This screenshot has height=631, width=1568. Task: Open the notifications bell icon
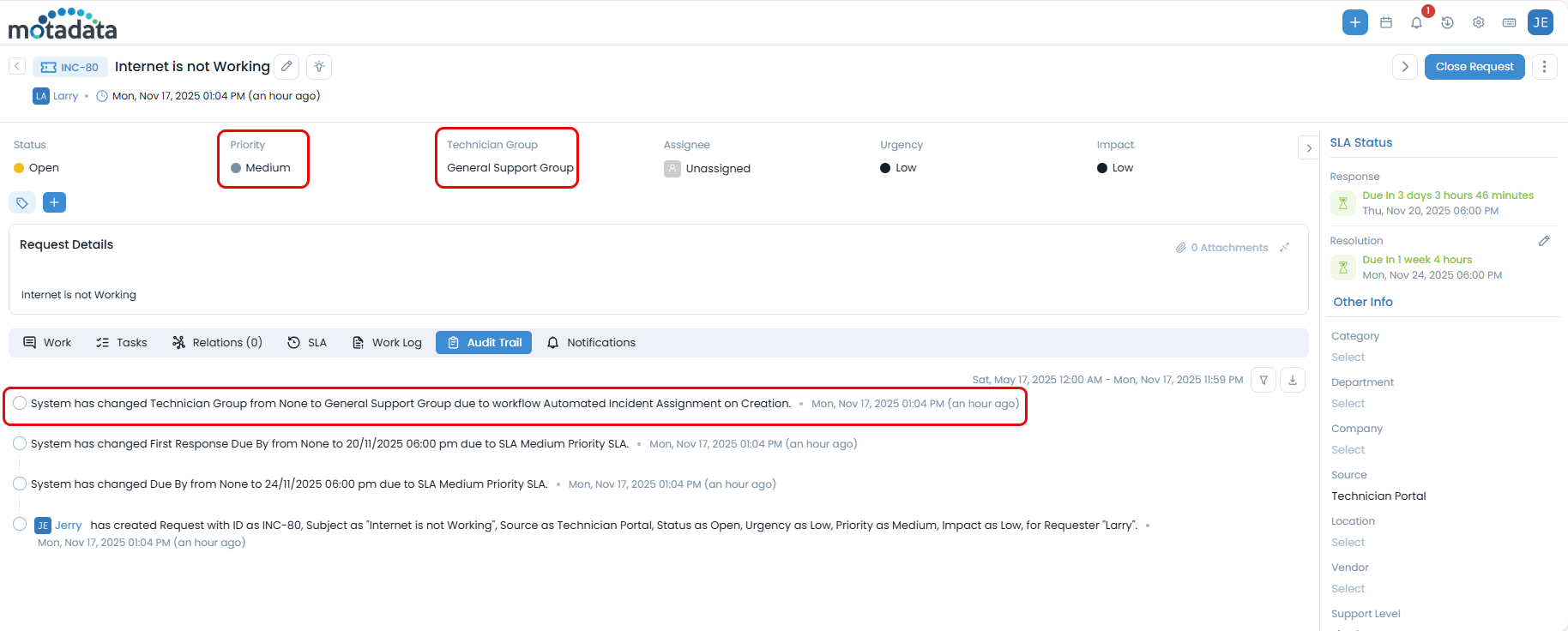point(1416,23)
